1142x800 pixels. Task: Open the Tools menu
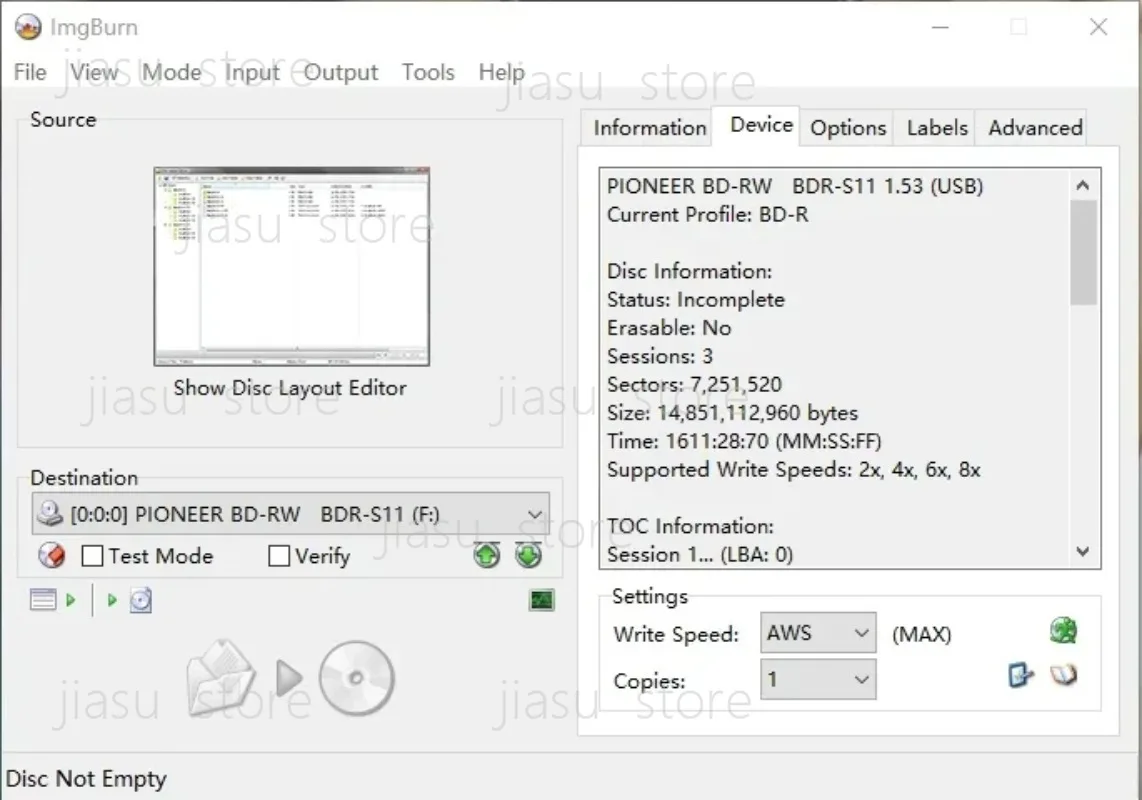(x=428, y=72)
